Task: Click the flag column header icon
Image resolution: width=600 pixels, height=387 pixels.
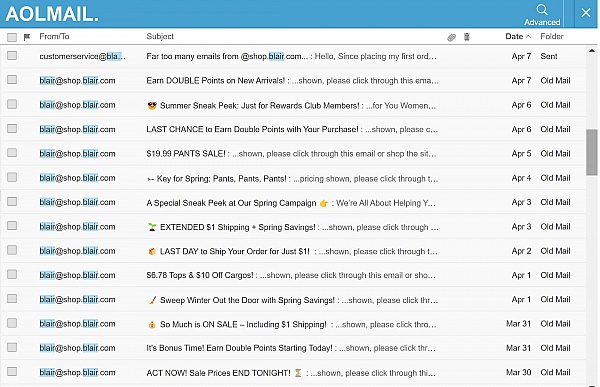Action: pyautogui.click(x=27, y=37)
